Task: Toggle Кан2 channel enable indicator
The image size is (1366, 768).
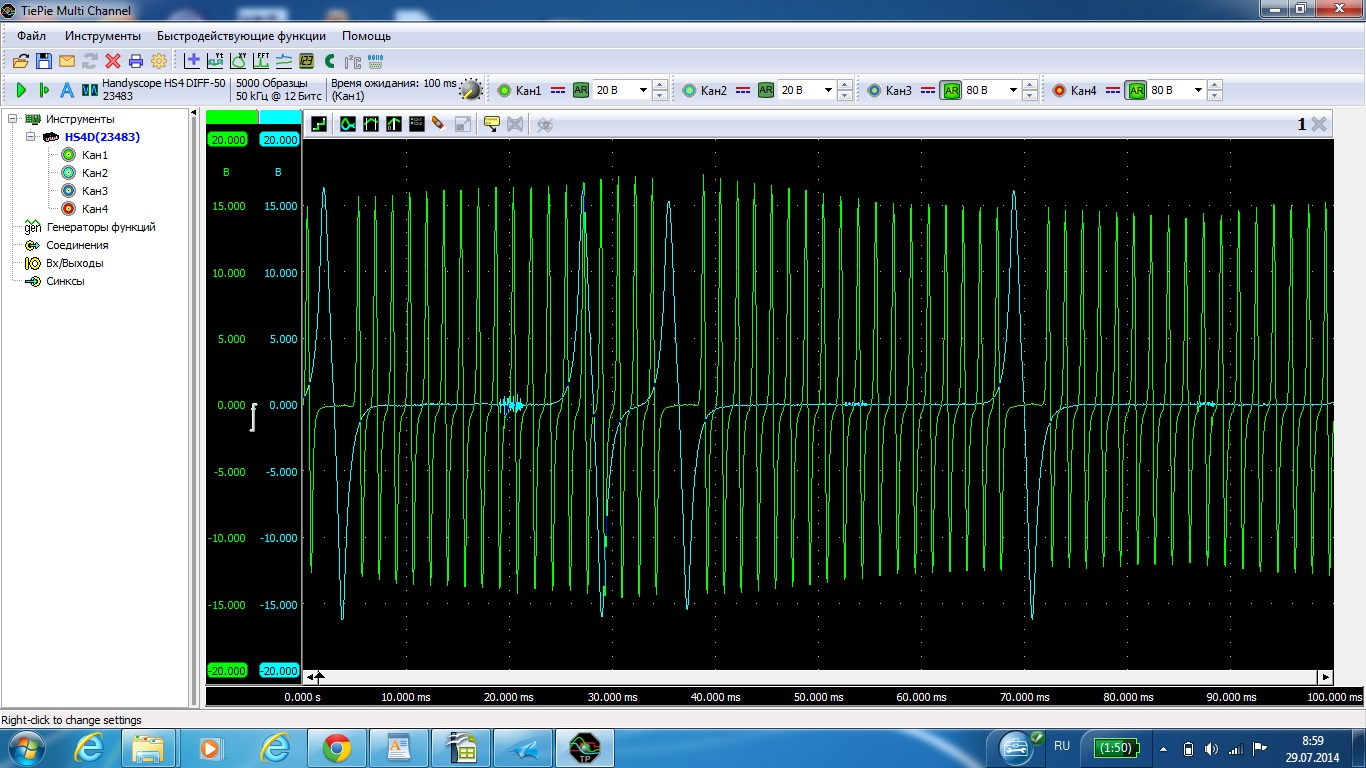Action: coord(689,90)
